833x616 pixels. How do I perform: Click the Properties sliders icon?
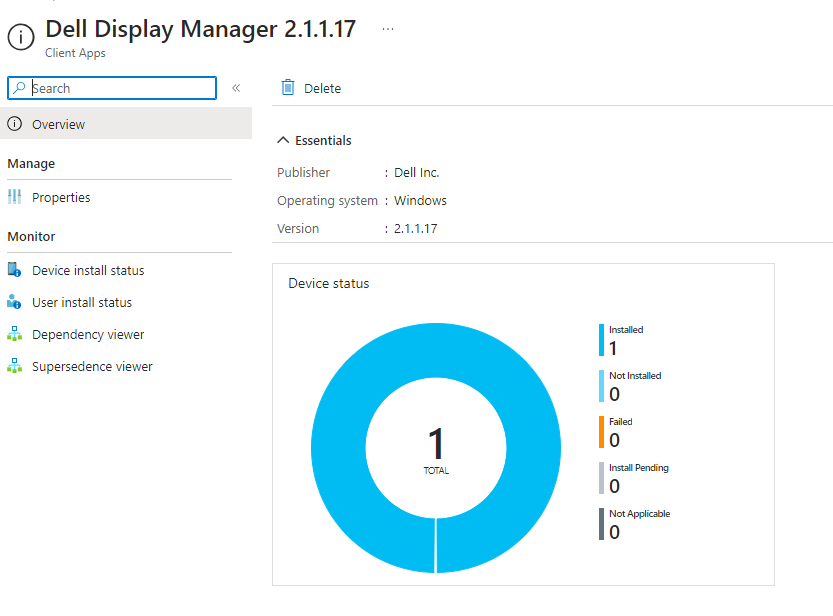pyautogui.click(x=14, y=197)
